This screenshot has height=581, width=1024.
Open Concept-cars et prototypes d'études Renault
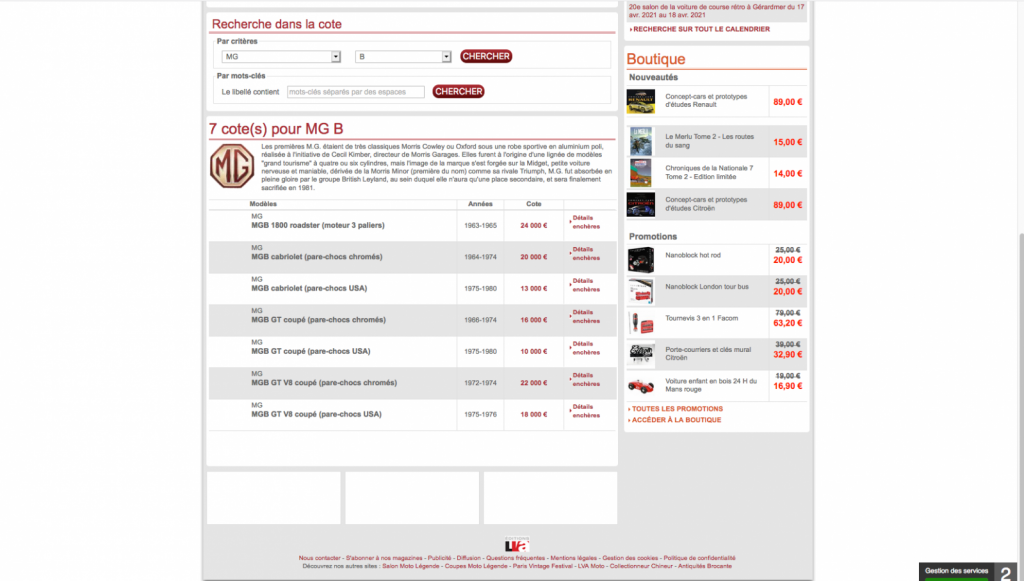pos(706,101)
